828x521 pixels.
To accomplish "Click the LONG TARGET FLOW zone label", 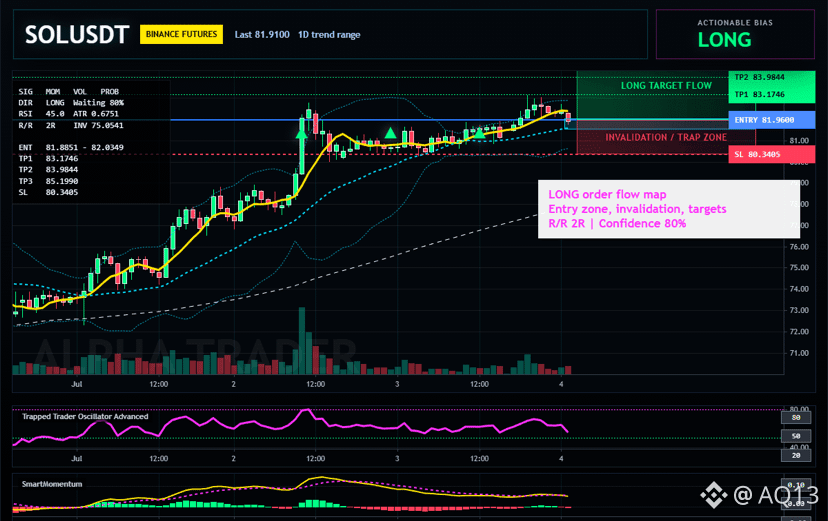I will [666, 86].
